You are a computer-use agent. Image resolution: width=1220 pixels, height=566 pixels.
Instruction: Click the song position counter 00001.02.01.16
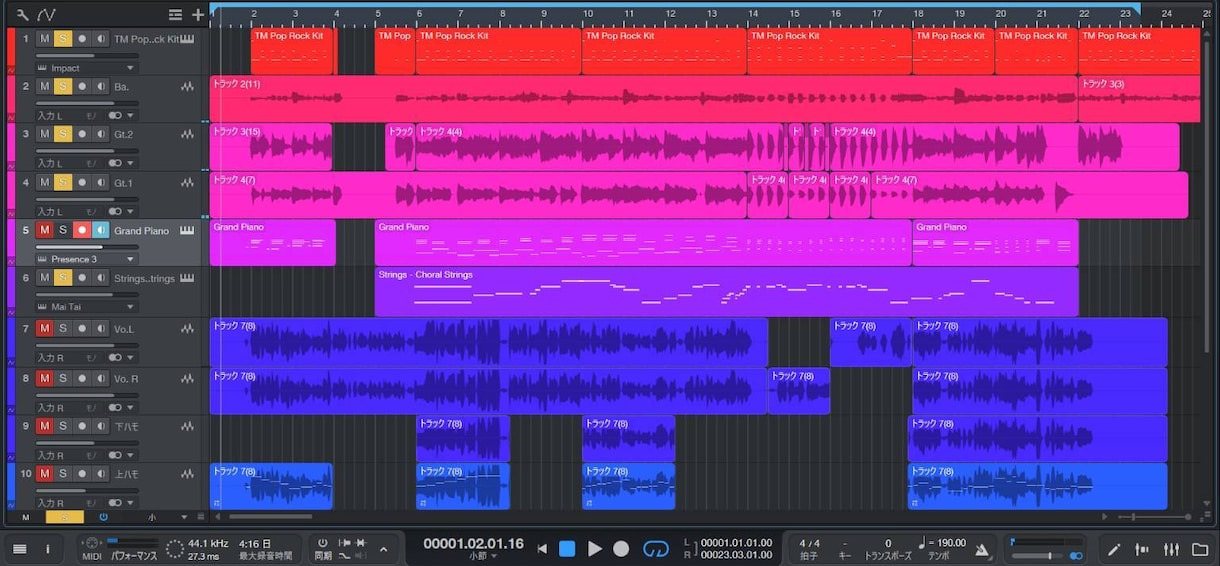click(x=473, y=543)
